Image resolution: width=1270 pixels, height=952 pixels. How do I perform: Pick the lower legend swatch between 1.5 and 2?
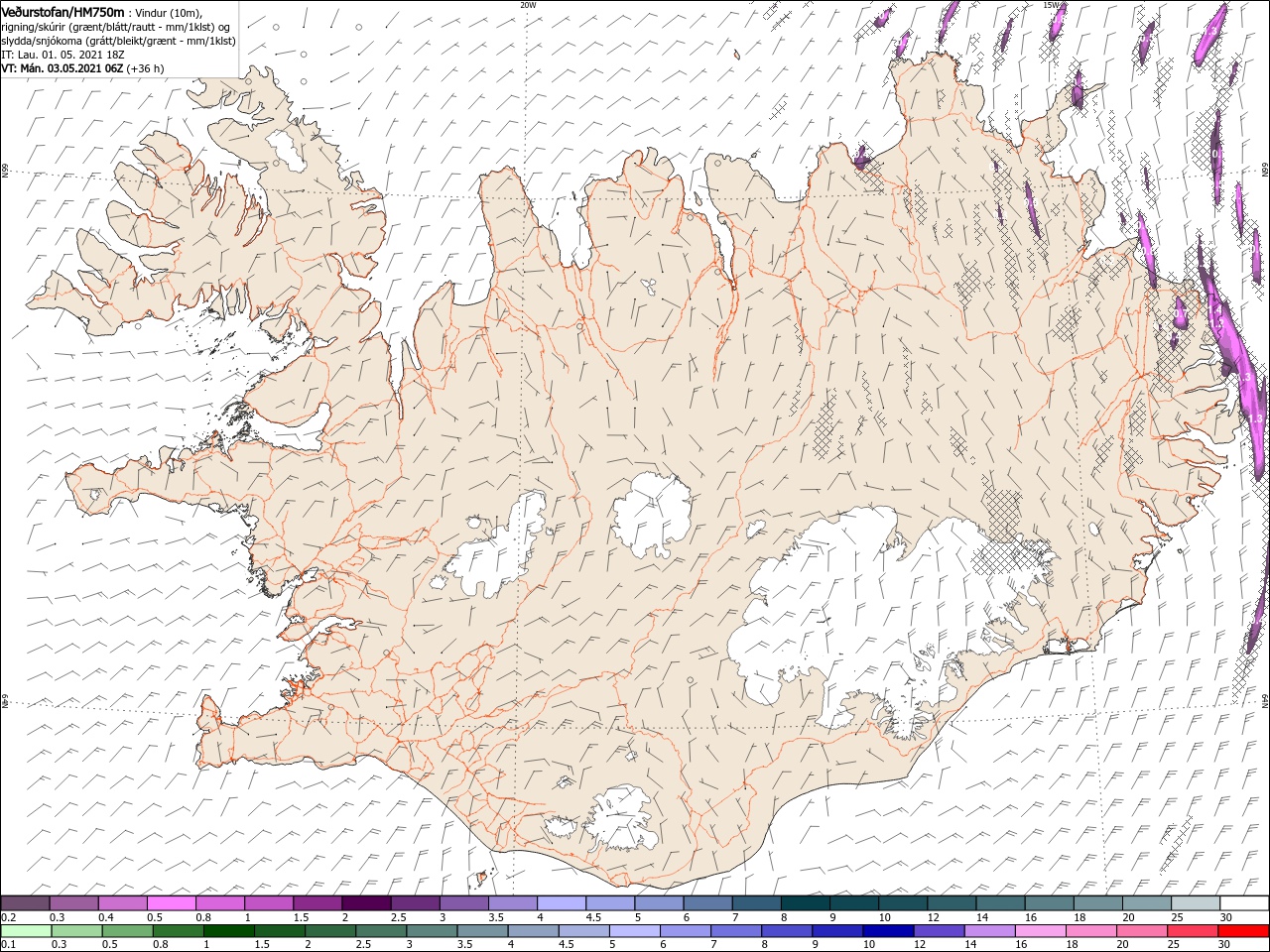(279, 931)
